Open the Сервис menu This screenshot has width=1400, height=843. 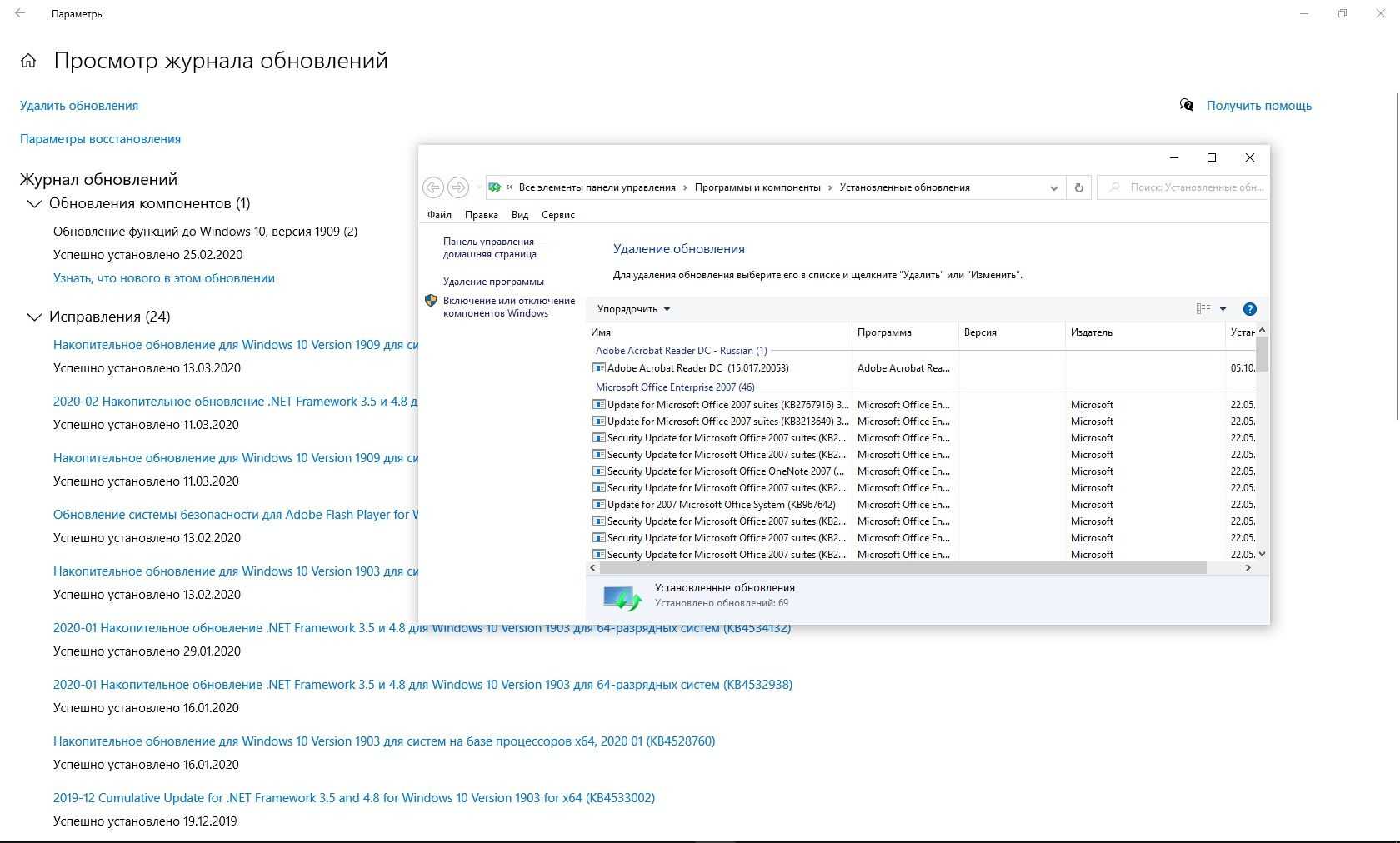[557, 215]
